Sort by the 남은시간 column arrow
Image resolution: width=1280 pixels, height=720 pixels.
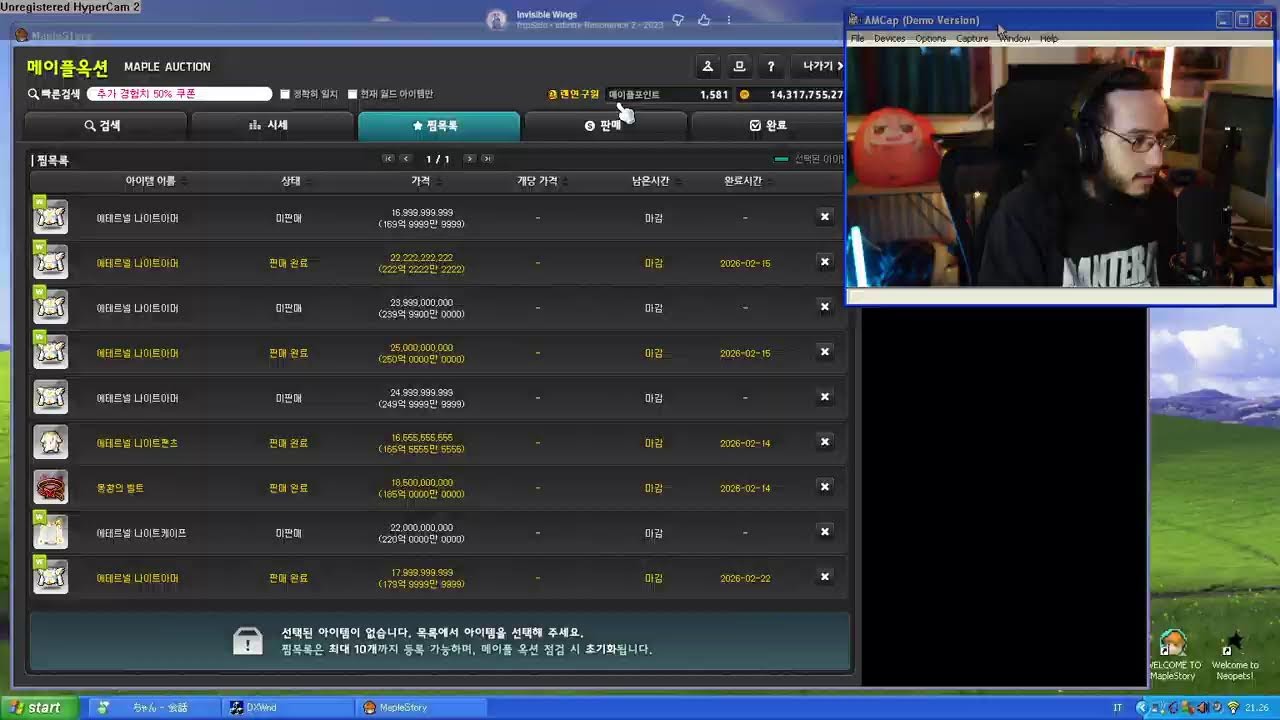pos(679,181)
